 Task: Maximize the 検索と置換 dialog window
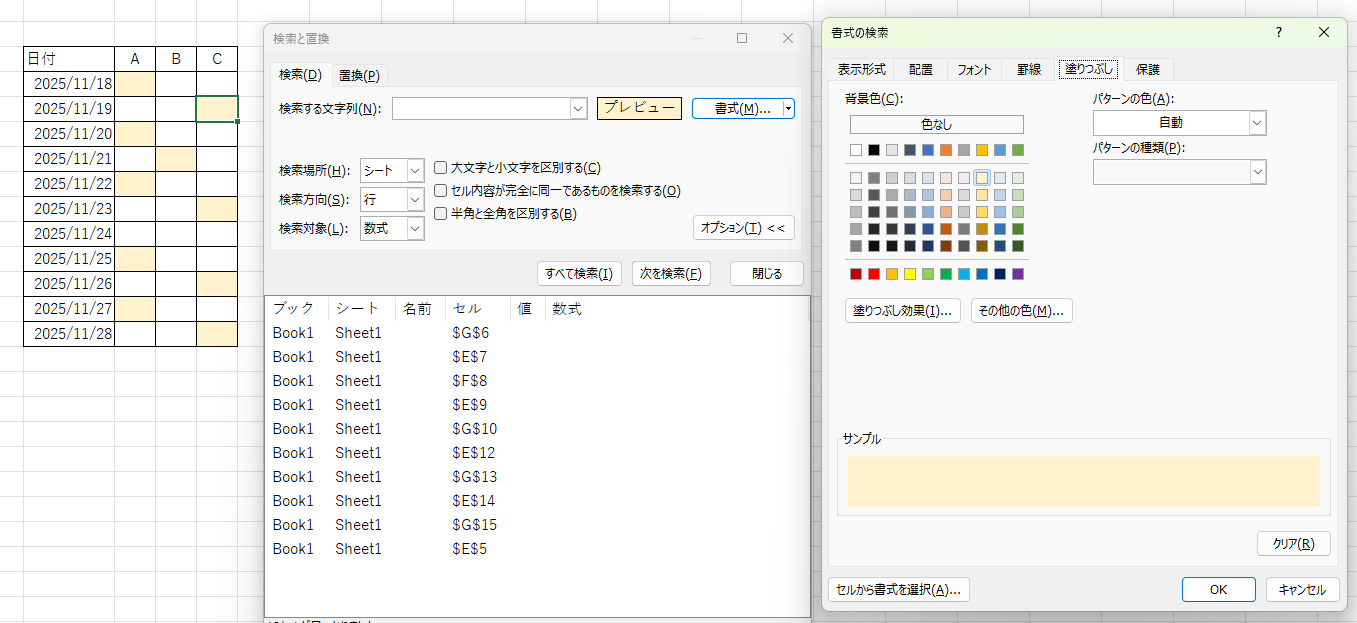coord(742,38)
